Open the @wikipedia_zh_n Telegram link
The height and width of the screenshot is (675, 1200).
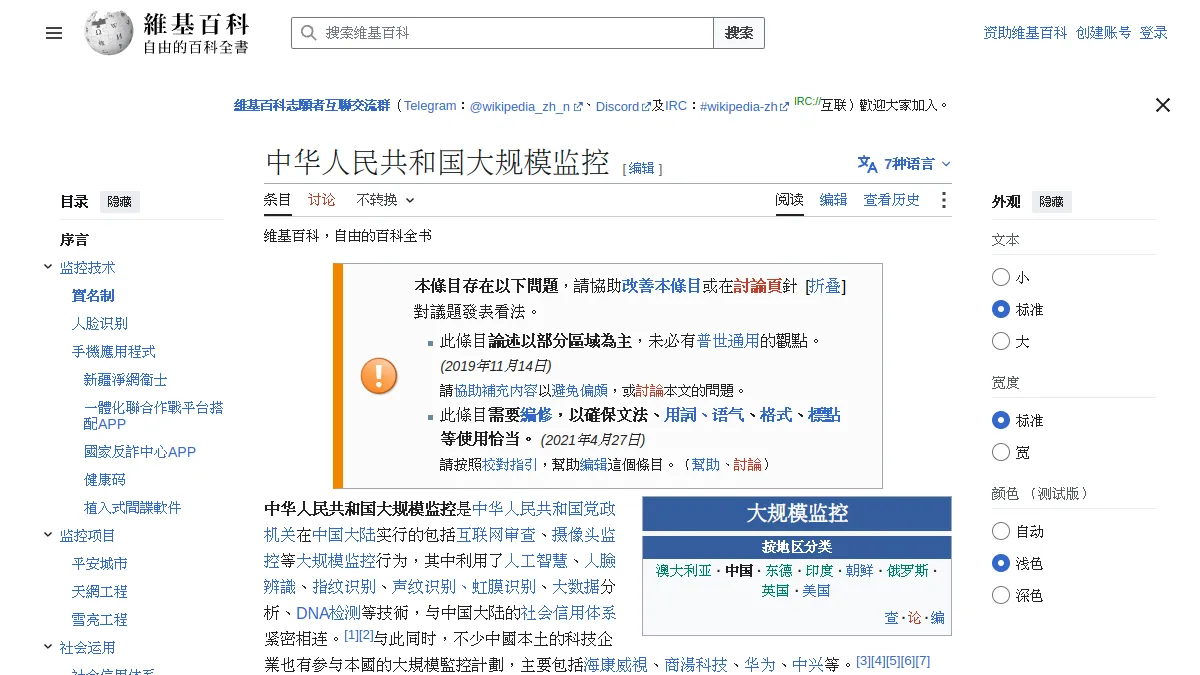point(526,106)
